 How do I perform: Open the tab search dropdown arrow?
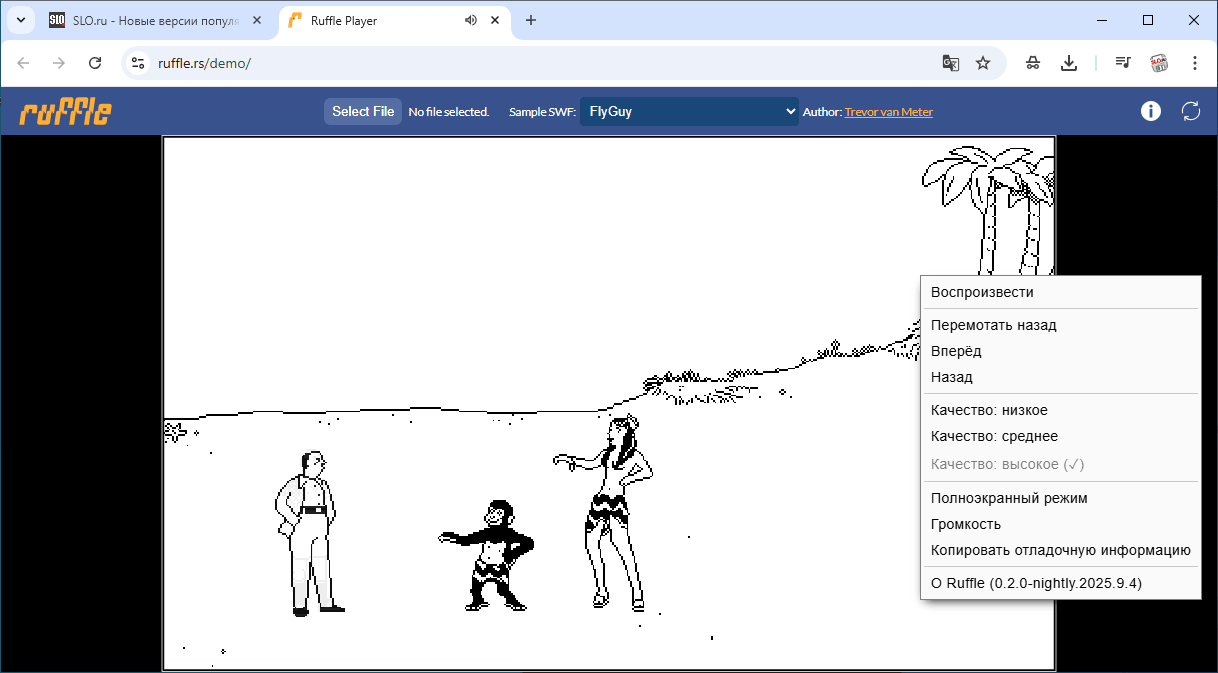[20, 20]
